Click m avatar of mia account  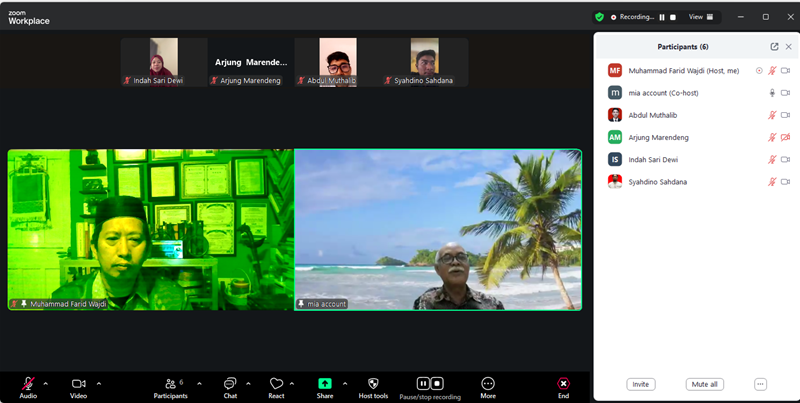pyautogui.click(x=615, y=93)
